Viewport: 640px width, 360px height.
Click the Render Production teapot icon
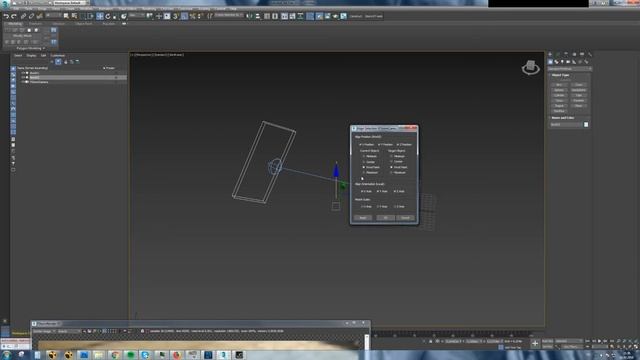tap(336, 16)
